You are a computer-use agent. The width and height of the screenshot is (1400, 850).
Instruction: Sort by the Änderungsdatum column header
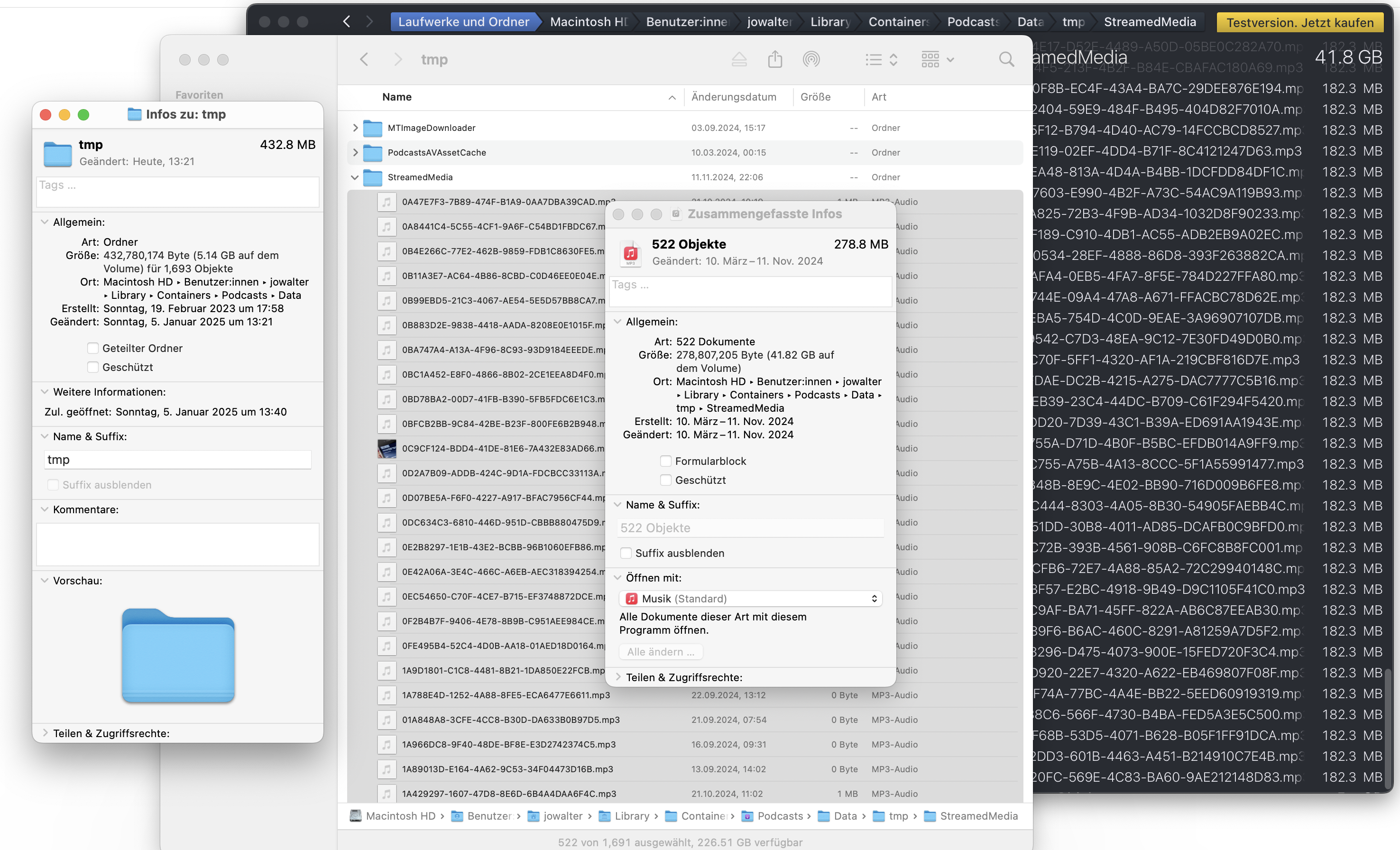[x=734, y=97]
